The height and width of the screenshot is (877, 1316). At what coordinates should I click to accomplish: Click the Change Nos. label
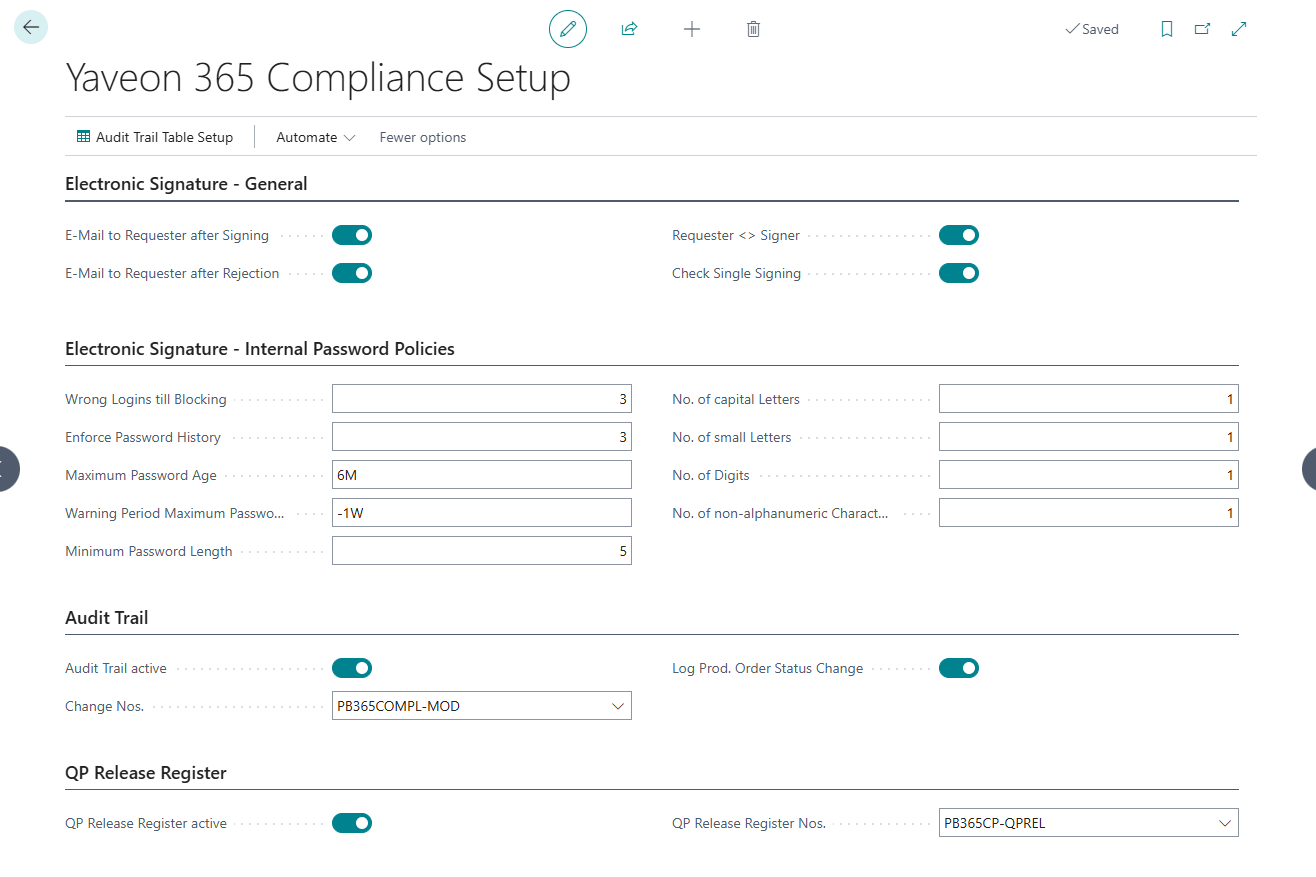105,706
